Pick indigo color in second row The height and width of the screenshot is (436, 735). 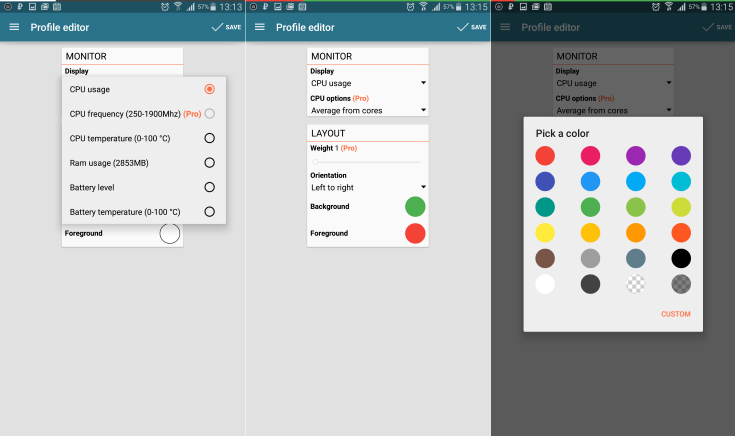tap(545, 181)
